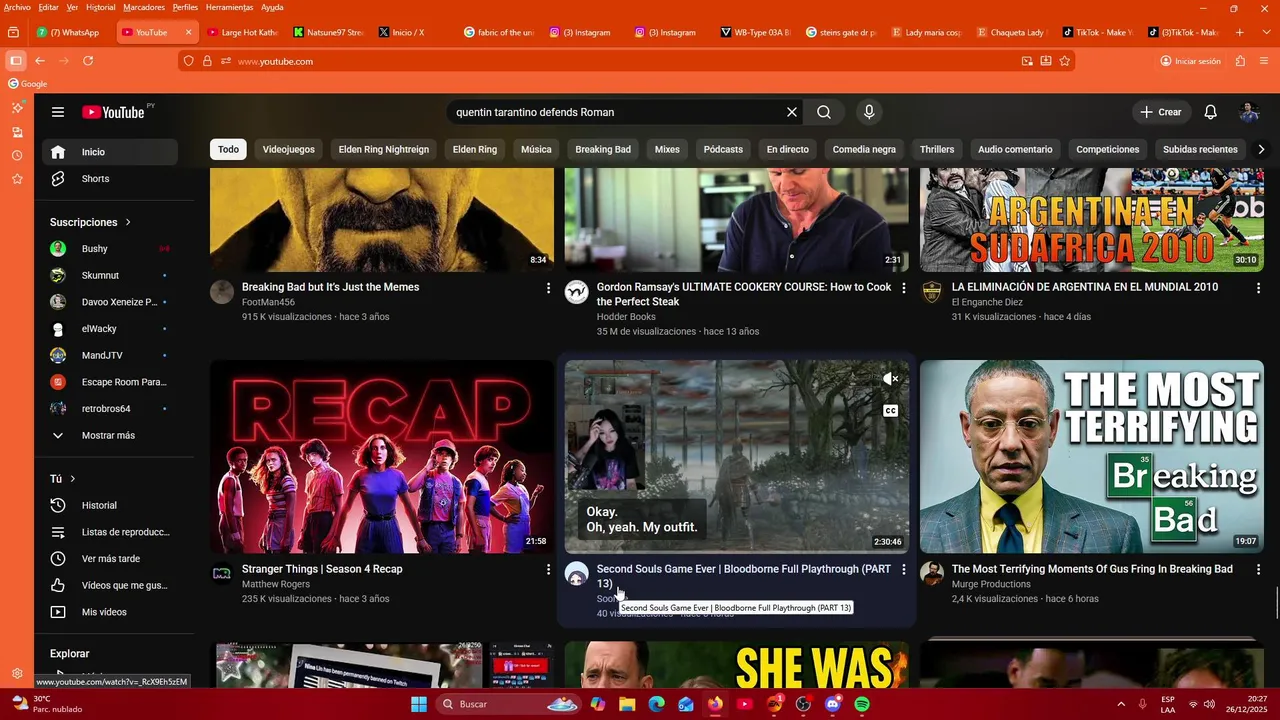This screenshot has width=1280, height=720.
Task: Click the YouTube logo
Action: click(113, 112)
